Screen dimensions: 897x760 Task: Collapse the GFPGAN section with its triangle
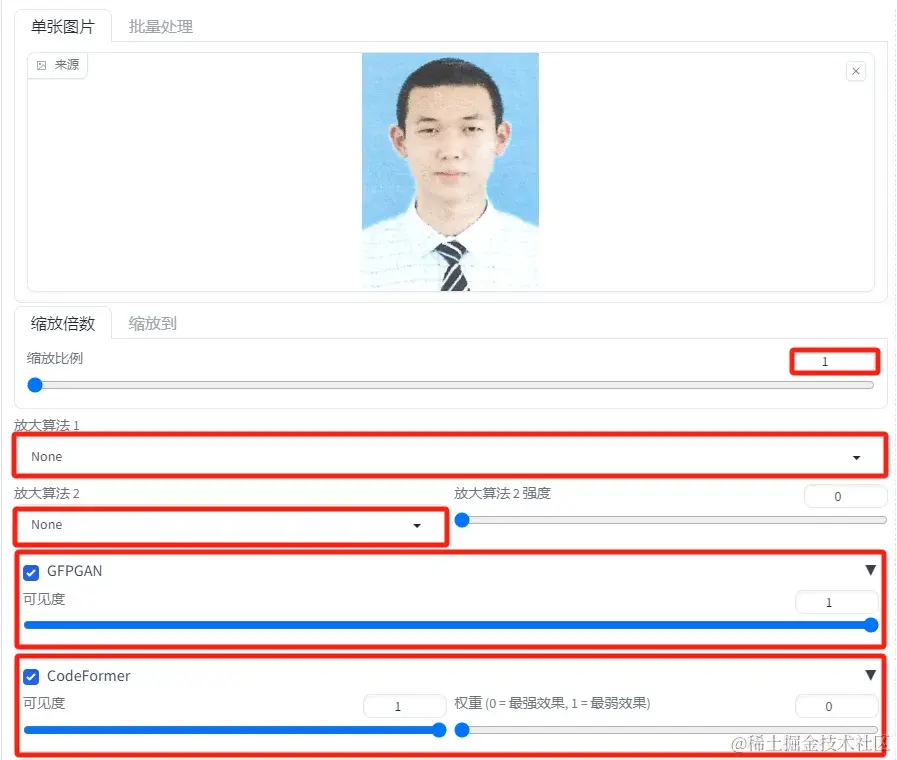(872, 570)
